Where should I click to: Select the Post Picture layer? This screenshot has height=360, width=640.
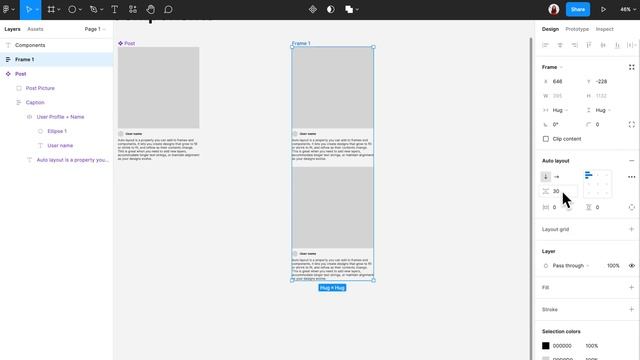coord(56,88)
